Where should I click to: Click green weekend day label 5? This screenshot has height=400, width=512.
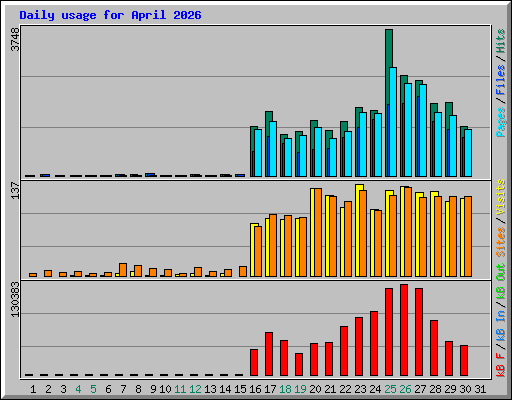pyautogui.click(x=93, y=389)
